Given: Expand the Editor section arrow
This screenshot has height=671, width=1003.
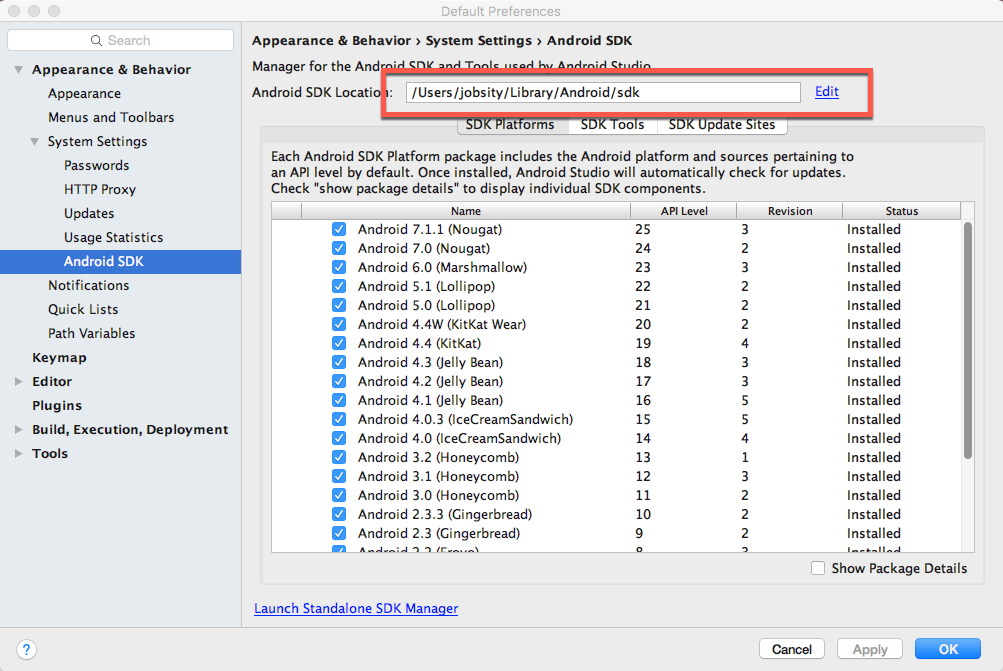Looking at the screenshot, I should tap(19, 381).
